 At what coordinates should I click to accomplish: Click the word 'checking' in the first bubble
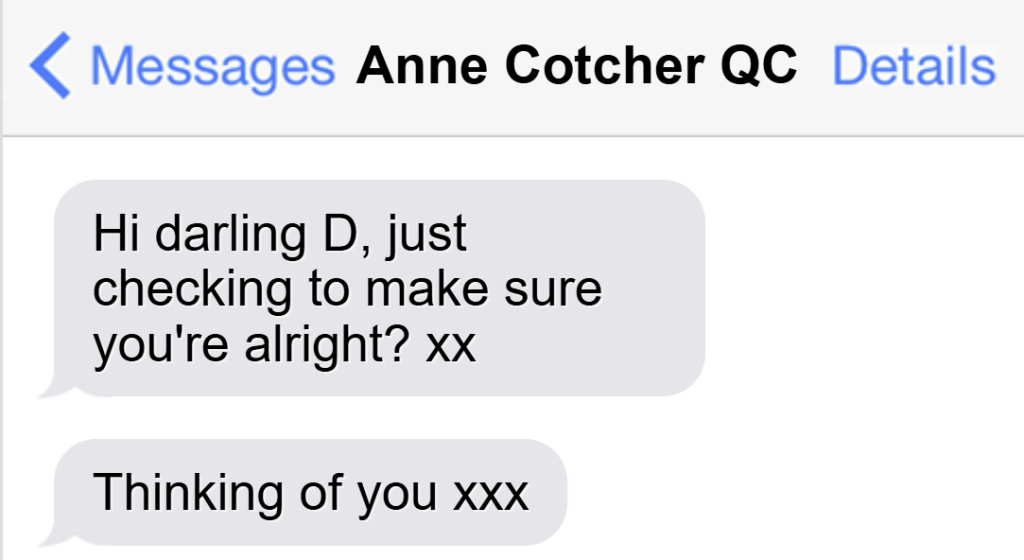193,290
